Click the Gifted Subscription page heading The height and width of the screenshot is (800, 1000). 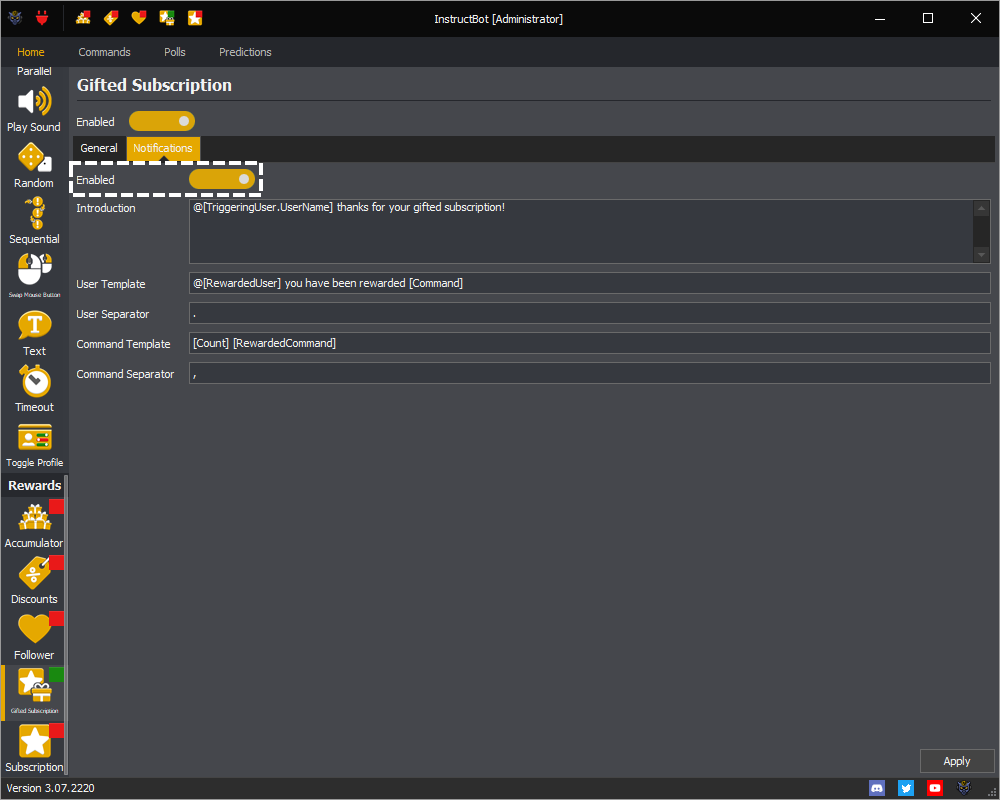tap(154, 85)
